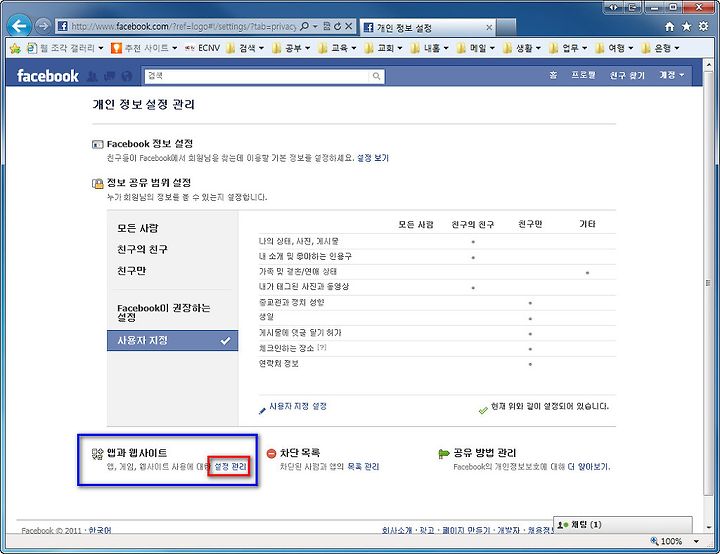Expand the 검색 favorites folder

coord(245,48)
